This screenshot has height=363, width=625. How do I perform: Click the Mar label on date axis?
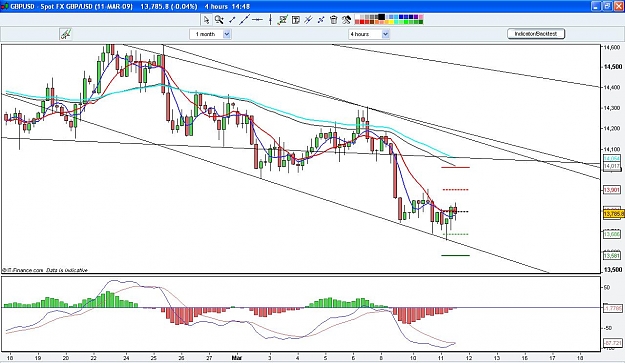coord(236,357)
